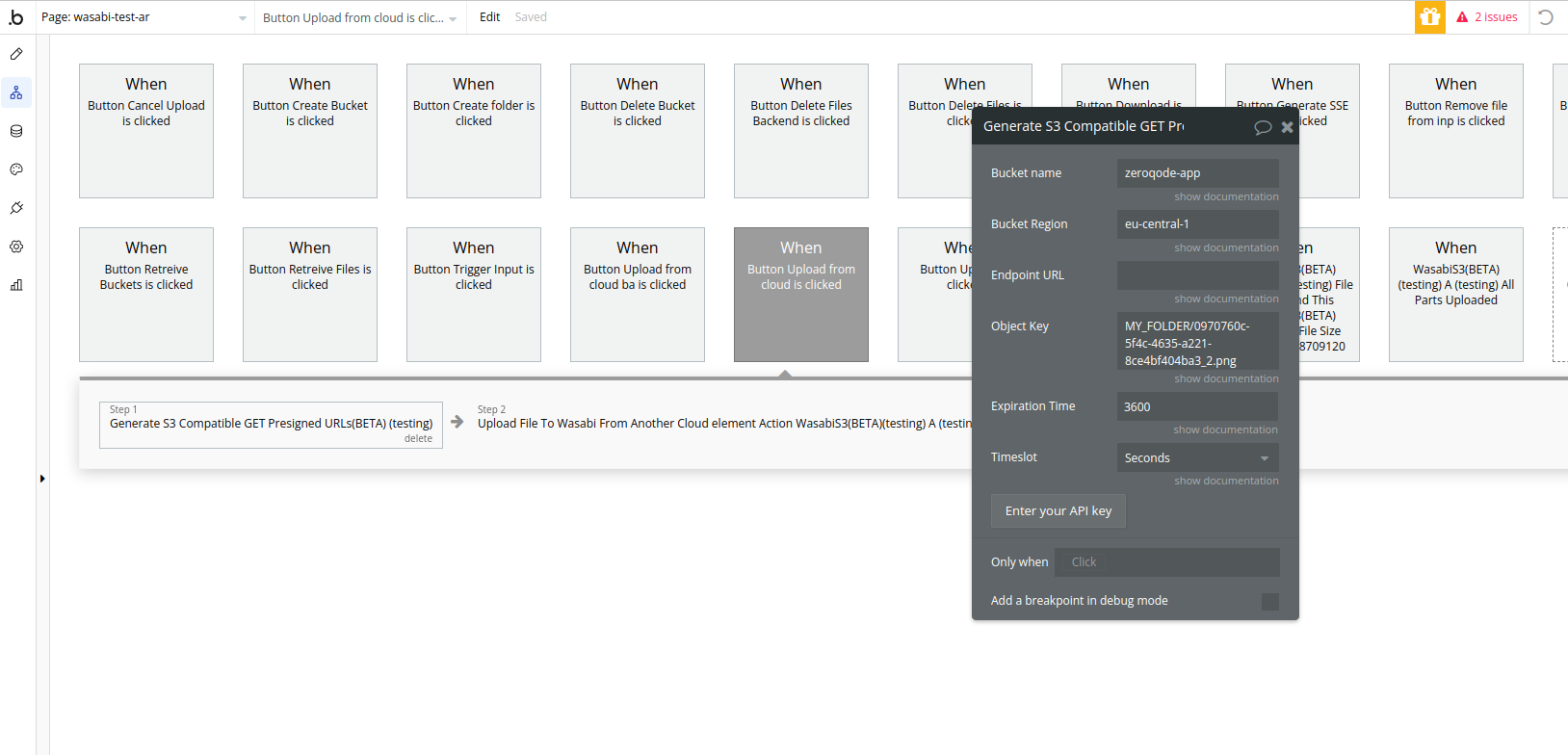The width and height of the screenshot is (1568, 755).
Task: Open the Button Create Bucket is clicked event
Action: 310,131
